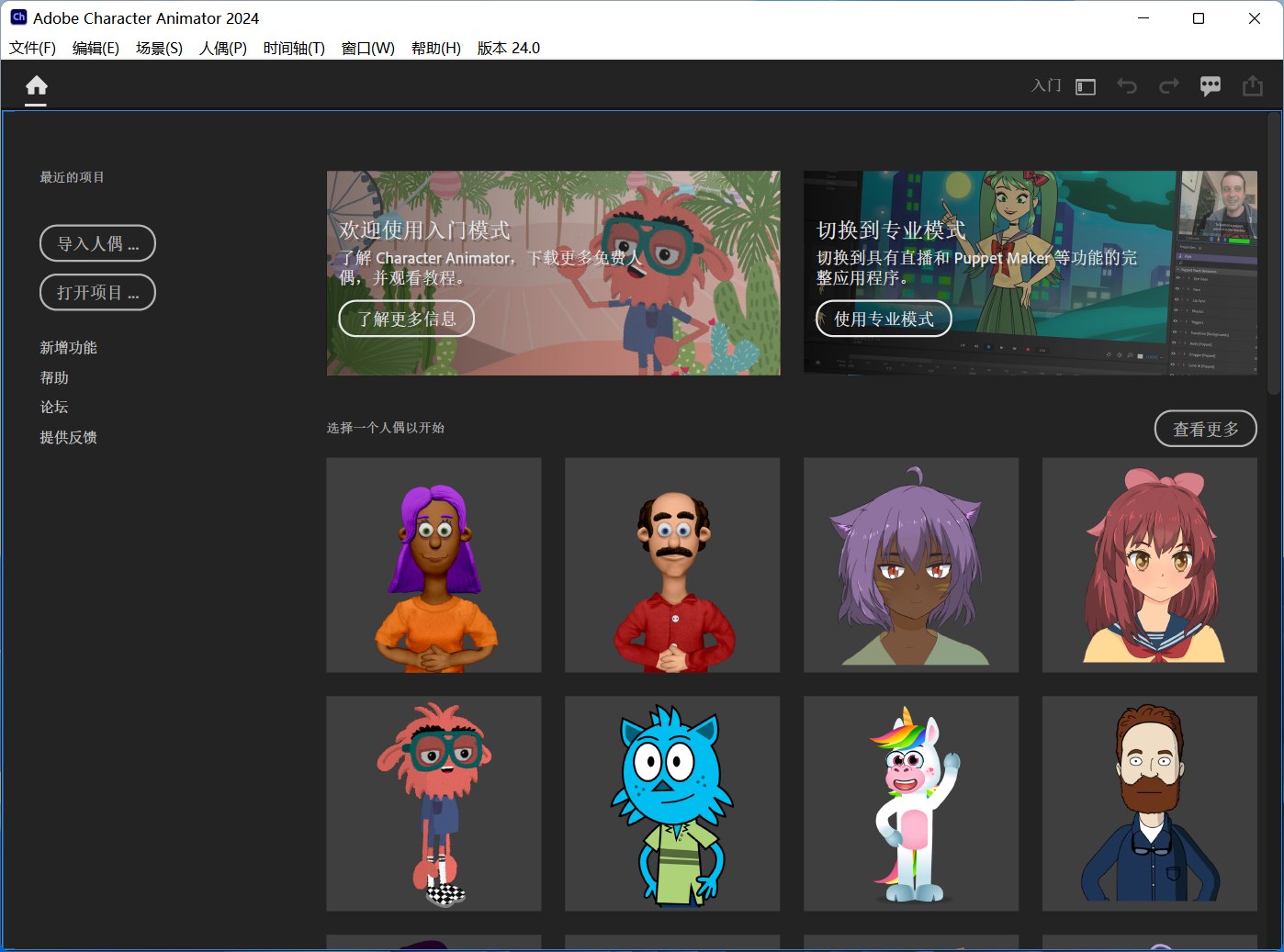This screenshot has width=1284, height=952.
Task: Open the workspace layout panel icon
Action: pyautogui.click(x=1086, y=87)
